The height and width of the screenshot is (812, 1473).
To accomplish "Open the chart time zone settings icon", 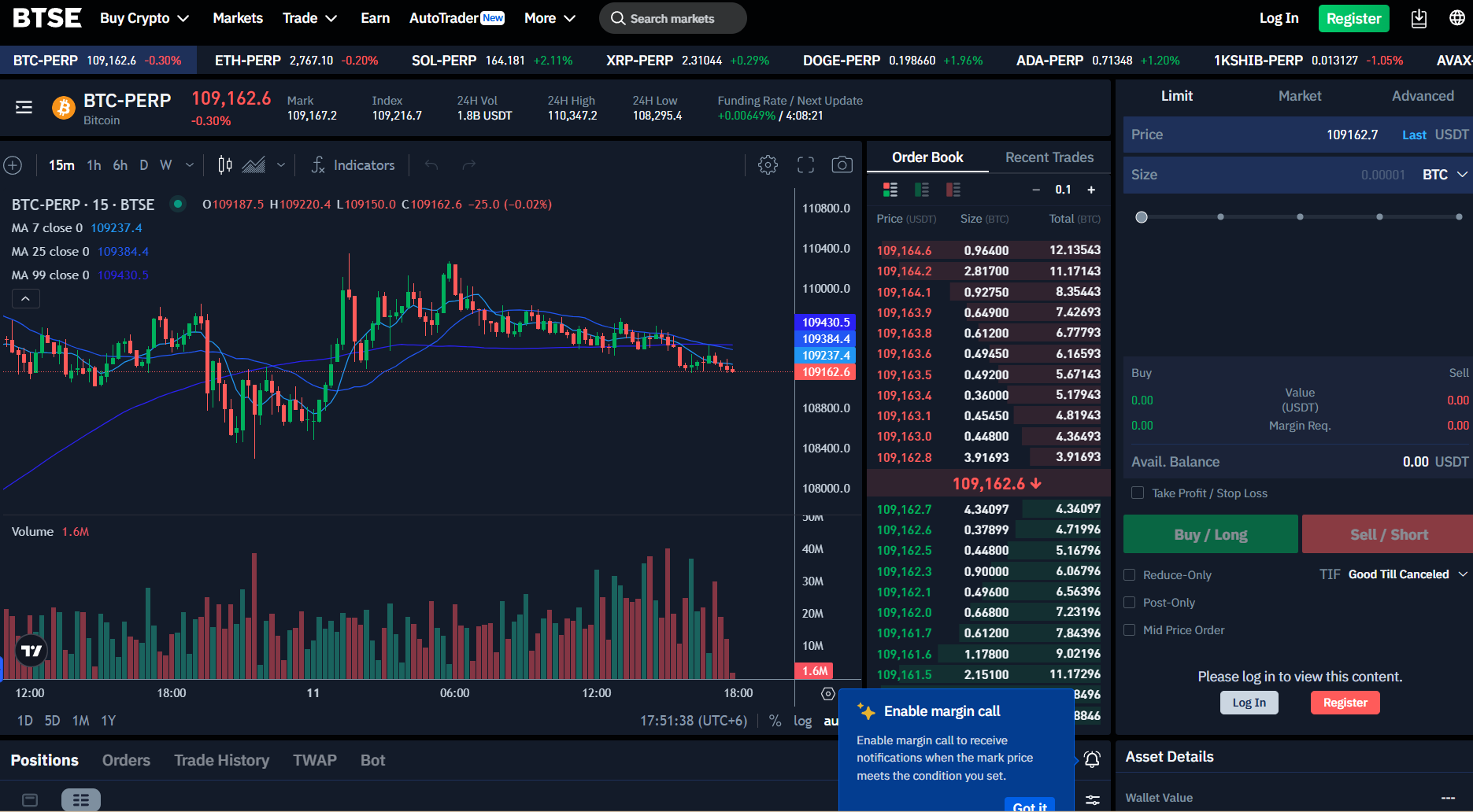I will tap(828, 693).
